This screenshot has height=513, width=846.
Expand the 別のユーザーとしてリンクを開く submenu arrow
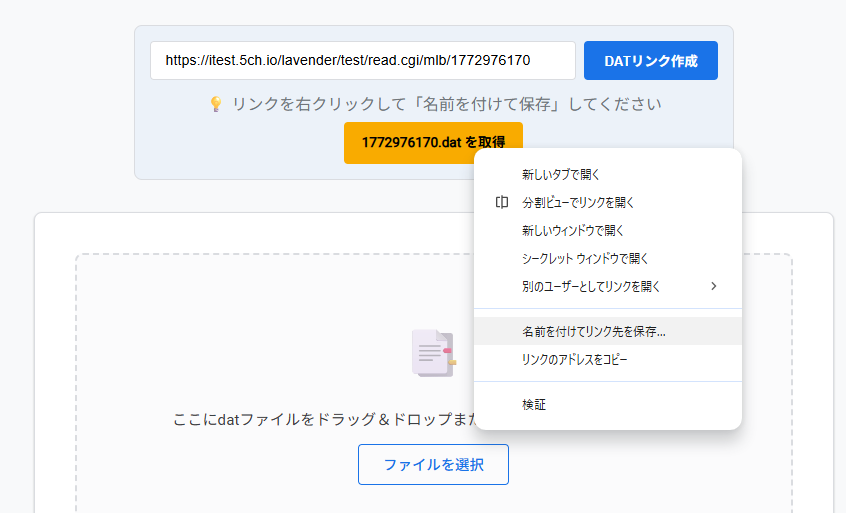tap(713, 286)
